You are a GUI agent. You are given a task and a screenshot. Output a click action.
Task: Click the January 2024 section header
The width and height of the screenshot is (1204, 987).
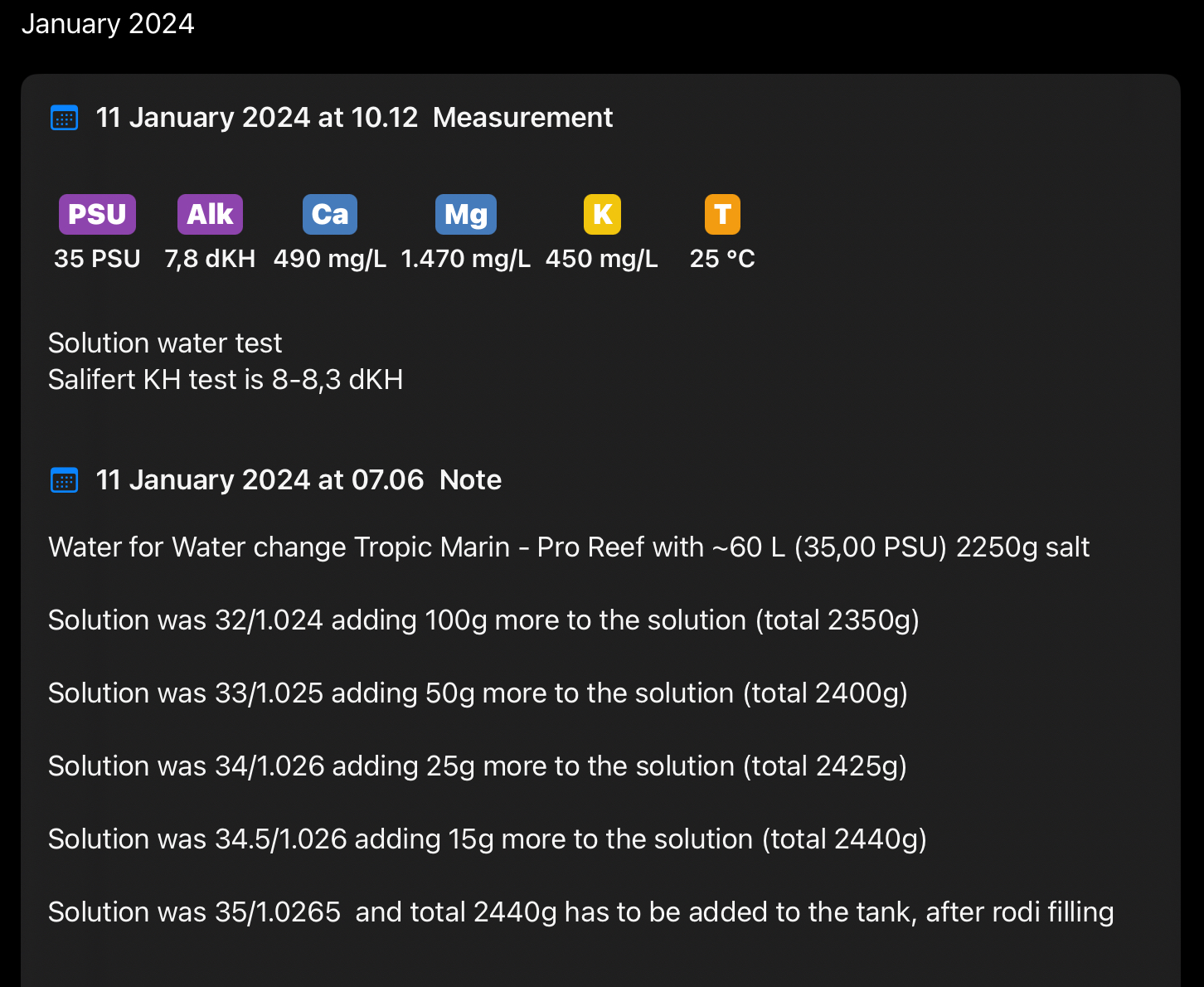(x=108, y=24)
